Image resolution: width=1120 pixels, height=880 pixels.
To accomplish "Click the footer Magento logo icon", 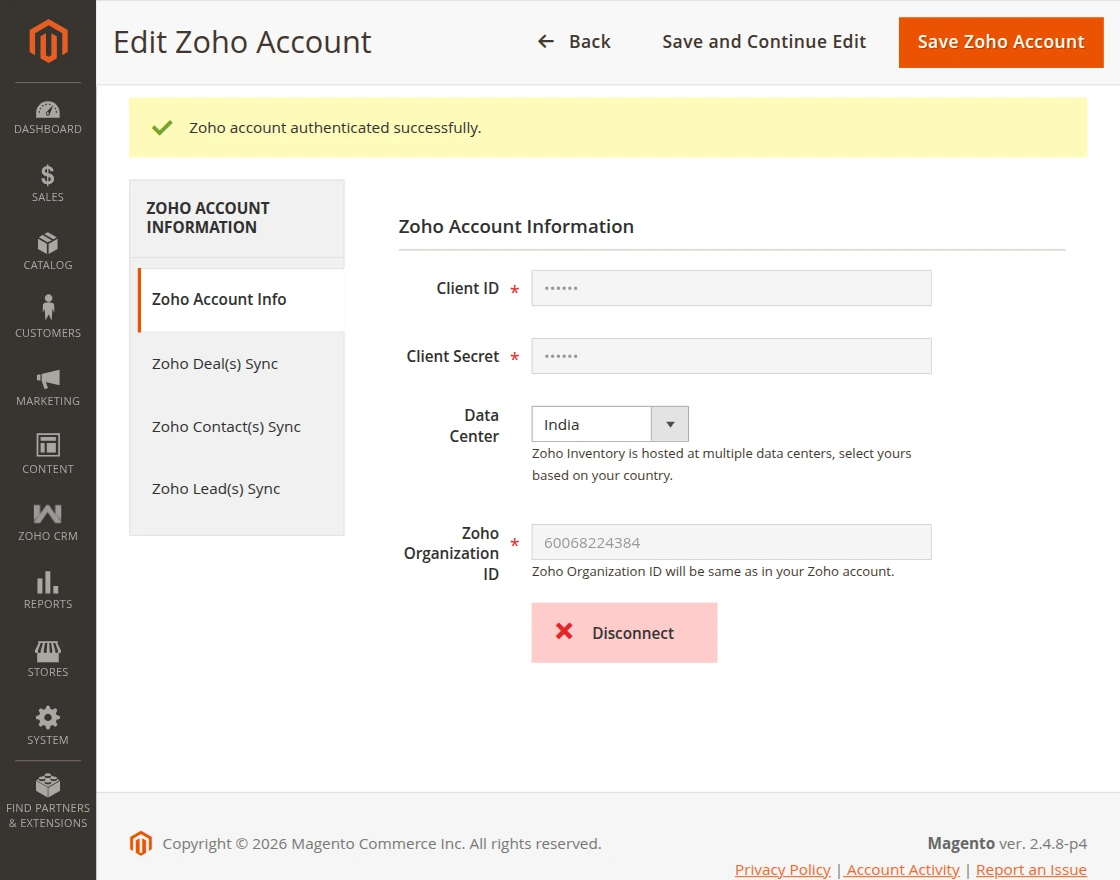I will [141, 843].
